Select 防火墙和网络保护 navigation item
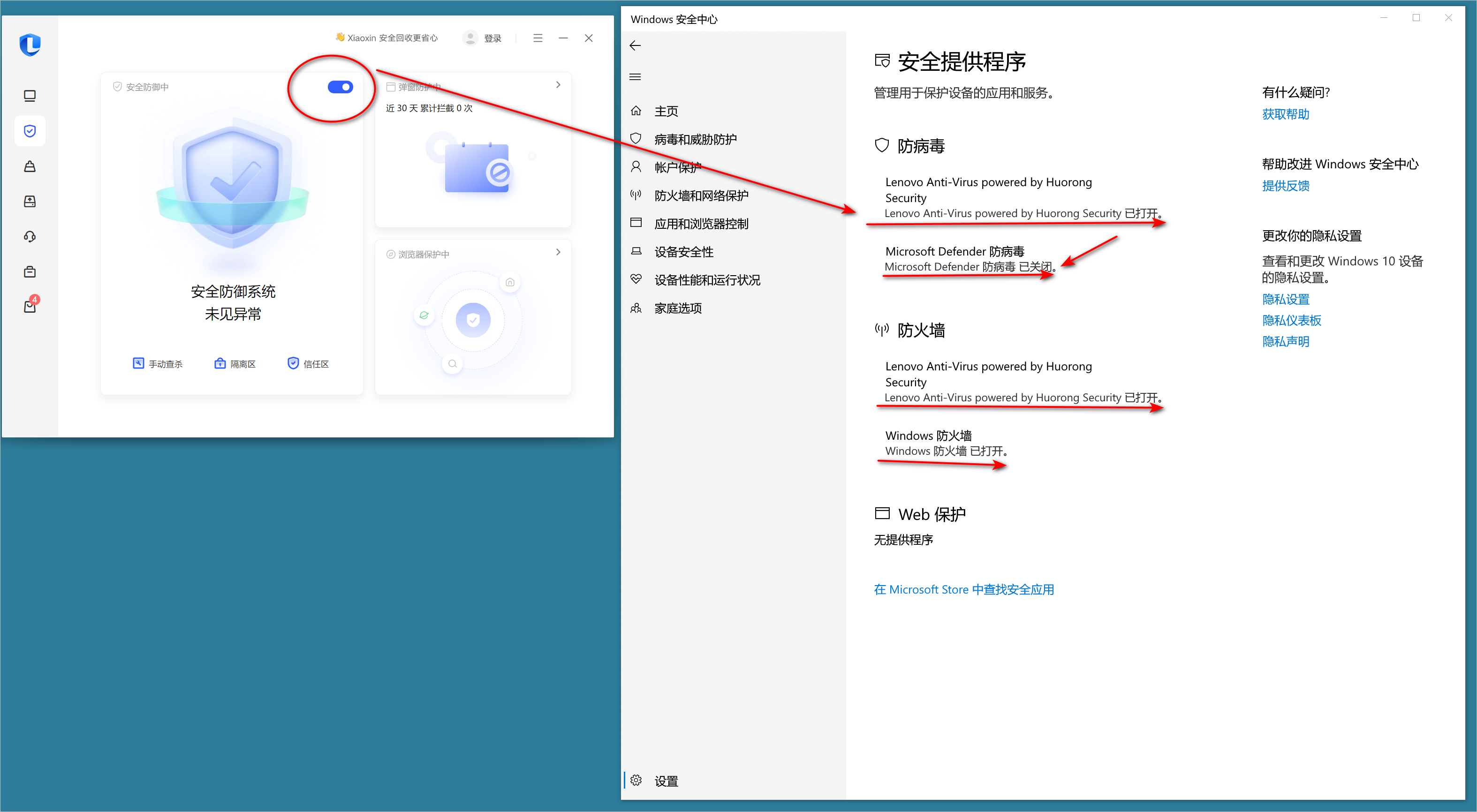Viewport: 1477px width, 812px height. (701, 195)
